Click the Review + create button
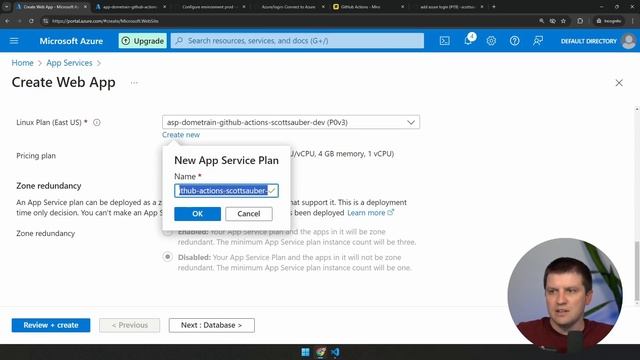This screenshot has width=640, height=360. click(x=51, y=325)
